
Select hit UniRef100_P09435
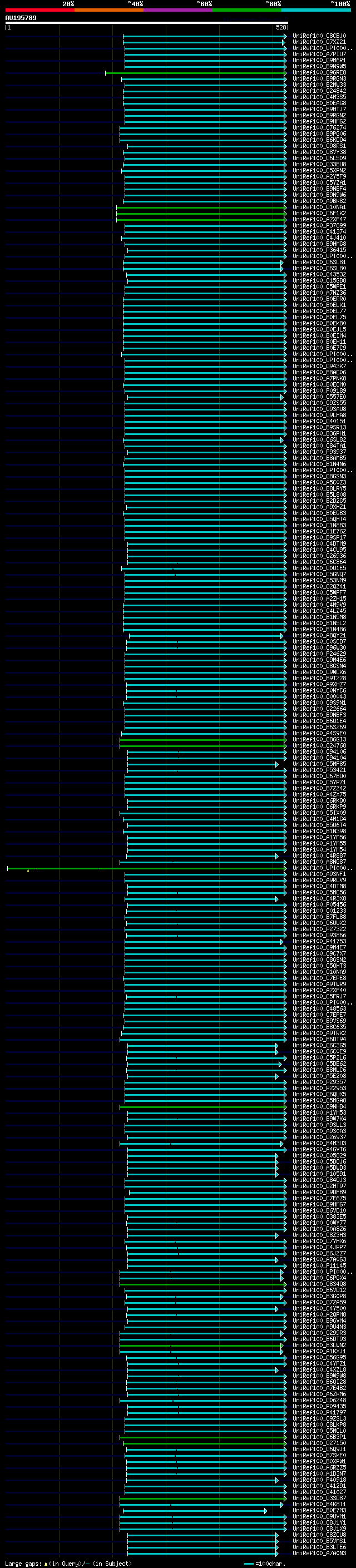[x=319, y=1406]
